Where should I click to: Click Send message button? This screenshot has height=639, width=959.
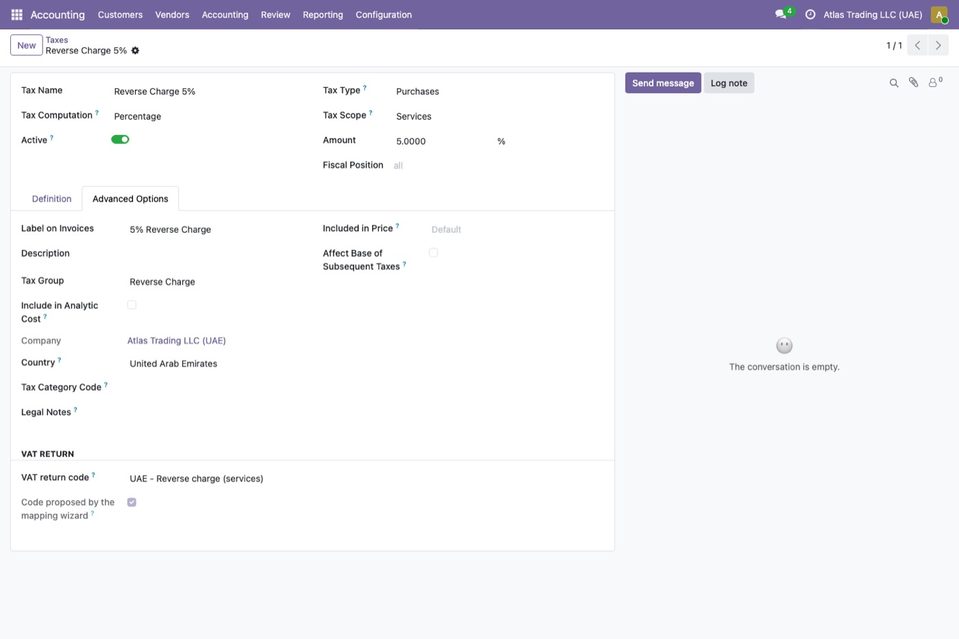click(x=663, y=83)
